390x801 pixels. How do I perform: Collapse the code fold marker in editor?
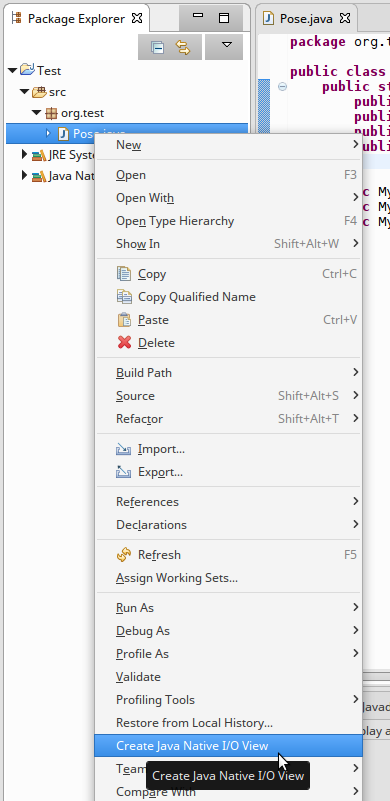(x=282, y=86)
